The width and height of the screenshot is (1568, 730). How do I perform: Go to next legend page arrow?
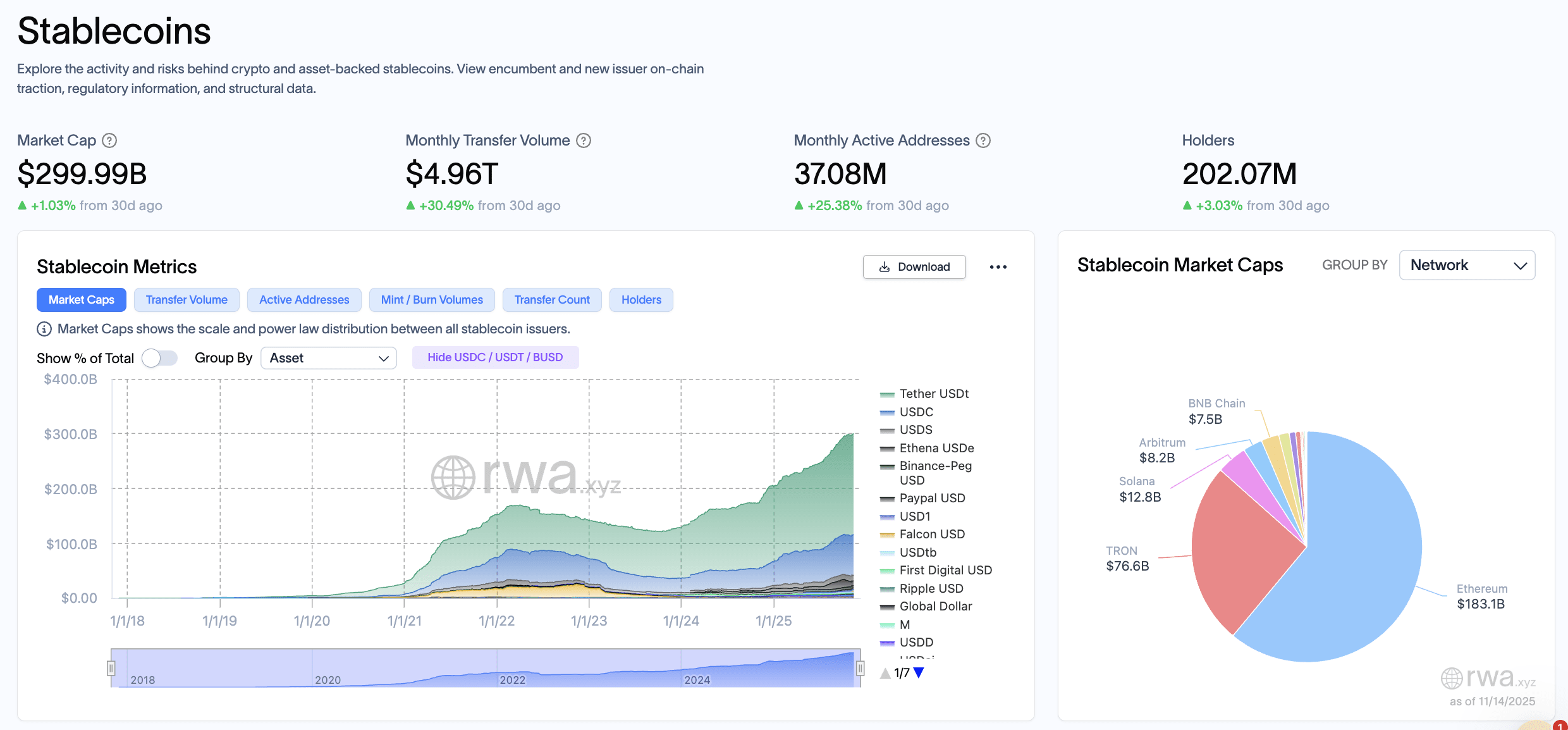point(919,673)
